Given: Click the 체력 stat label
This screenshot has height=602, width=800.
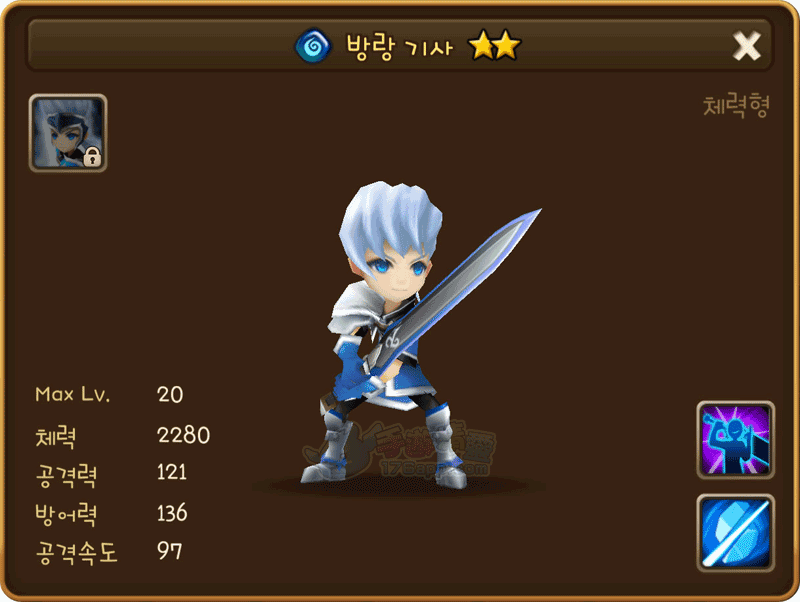Looking at the screenshot, I should 56,437.
